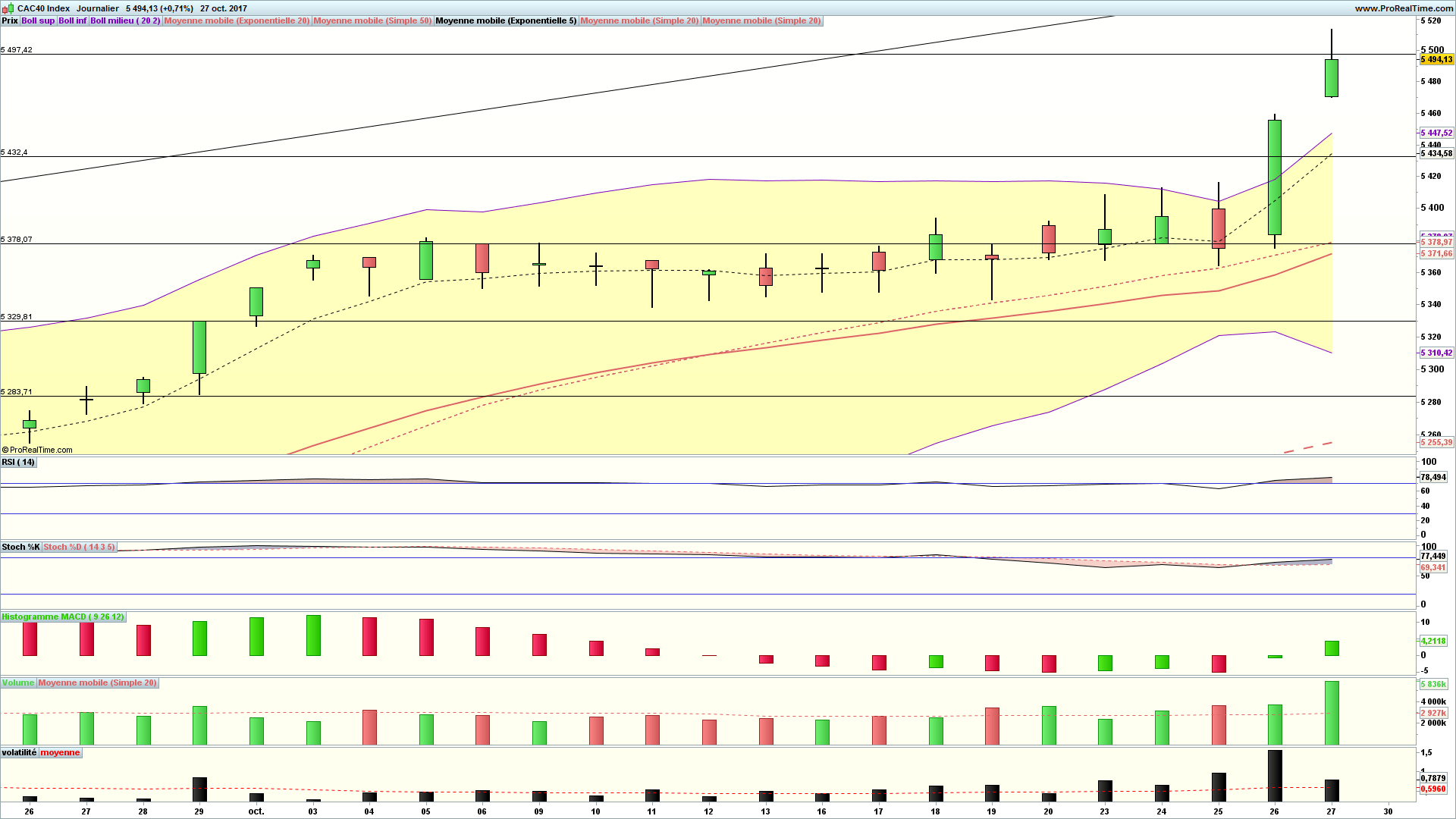This screenshot has height=819, width=1456.
Task: Click the small green indicator icon beside the candlestick icon
Action: pos(11,8)
